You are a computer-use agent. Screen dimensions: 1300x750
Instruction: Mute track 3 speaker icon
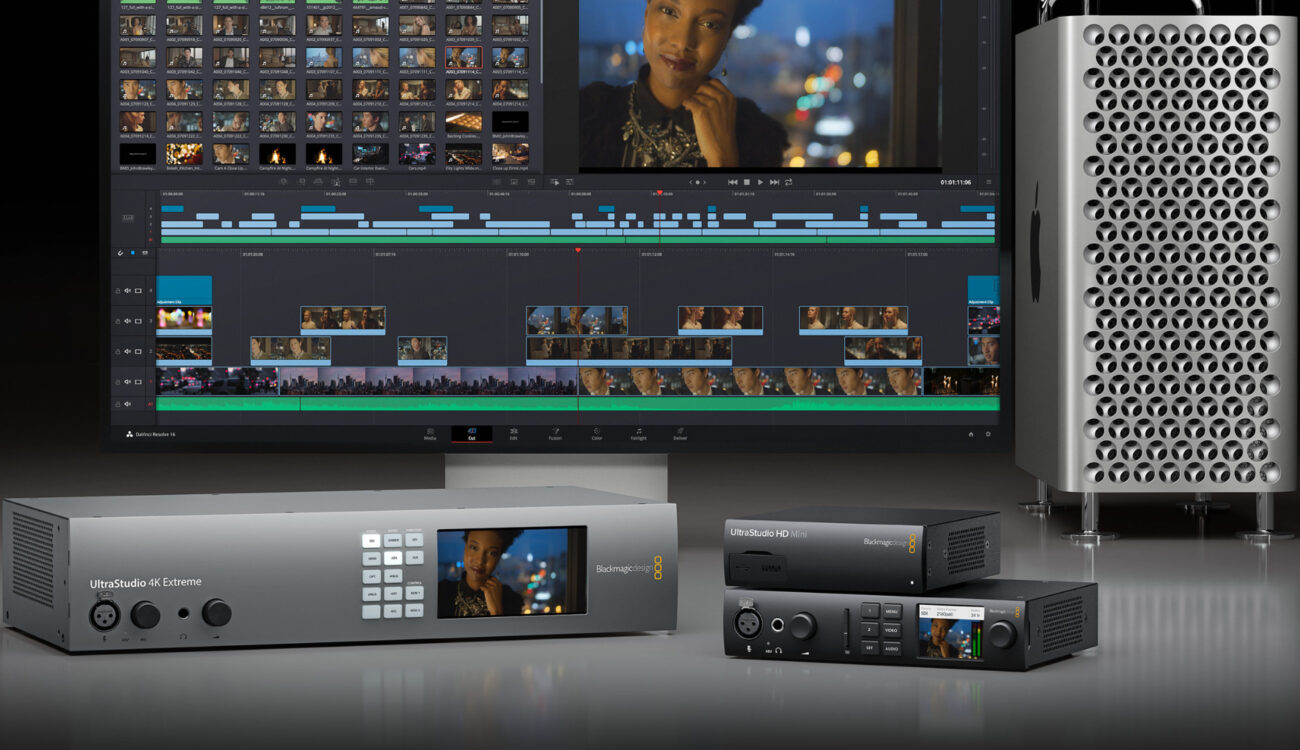(x=128, y=321)
